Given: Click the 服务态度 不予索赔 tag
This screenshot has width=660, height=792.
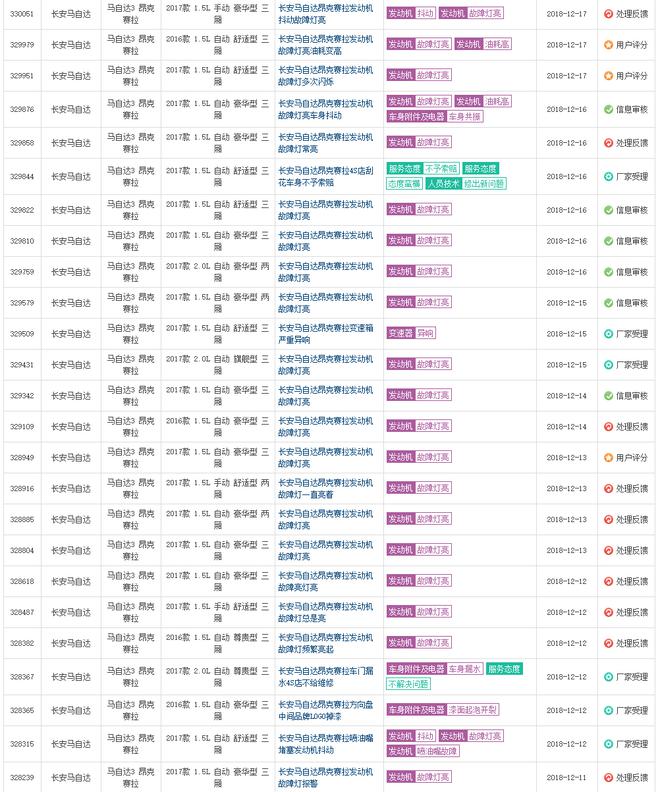Looking at the screenshot, I should pos(423,169).
